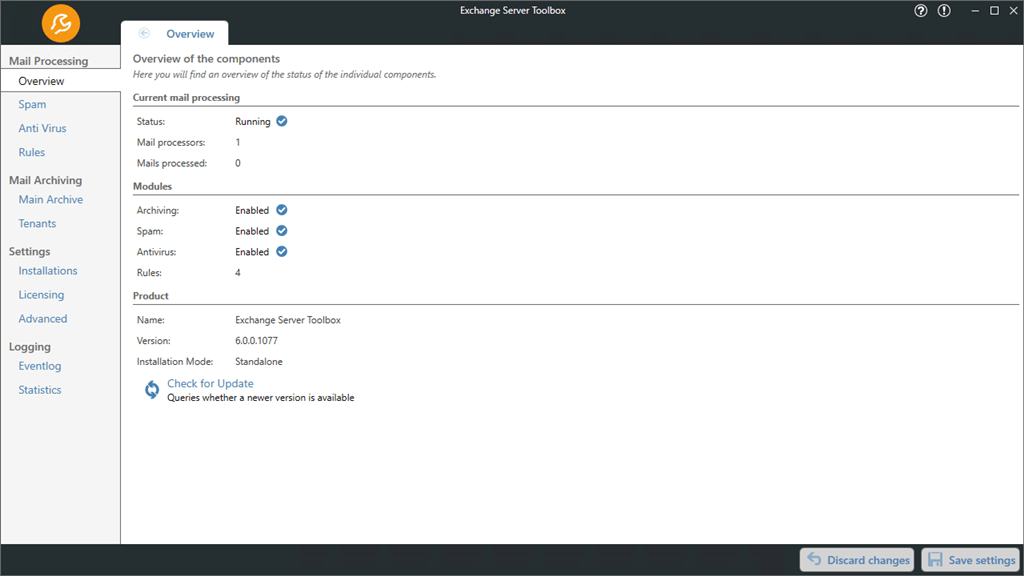
Task: Click the back arrow beside Overview tab
Action: point(144,33)
